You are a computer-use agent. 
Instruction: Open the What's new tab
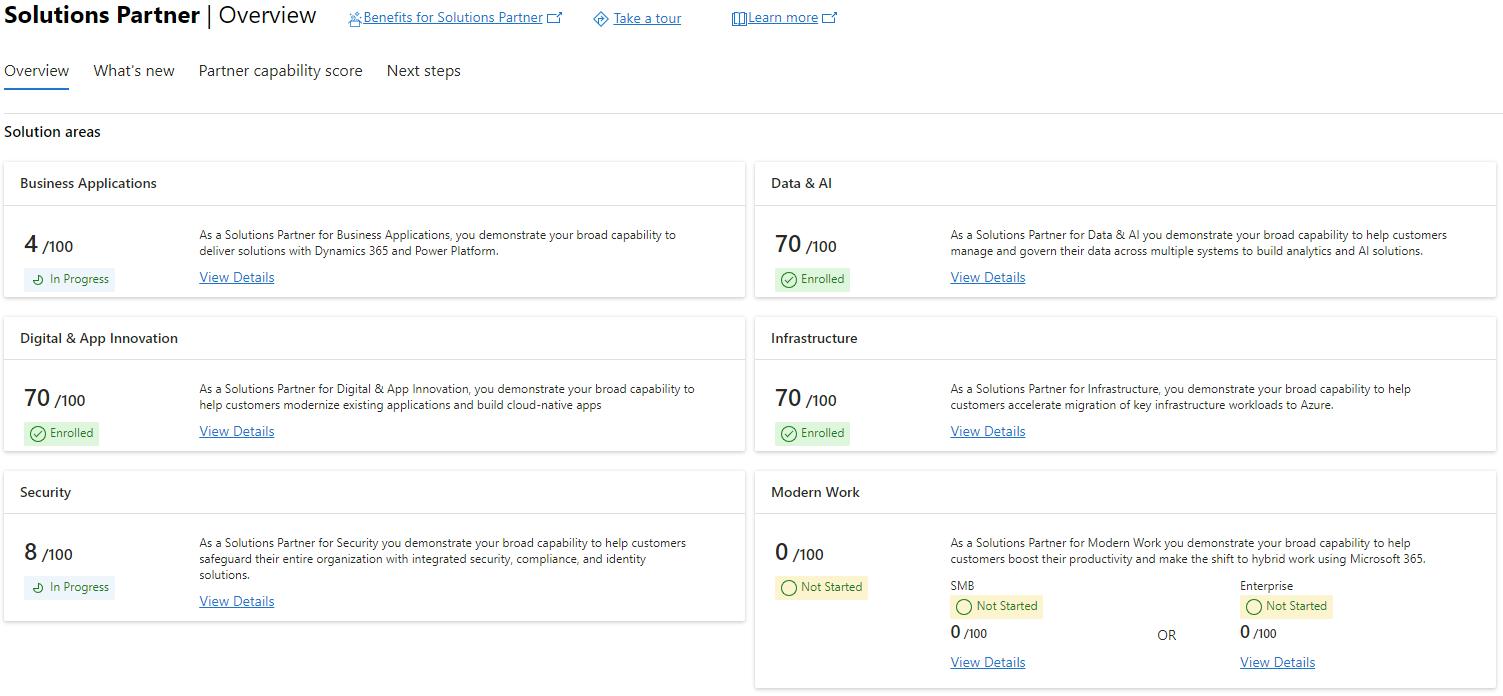tap(134, 71)
